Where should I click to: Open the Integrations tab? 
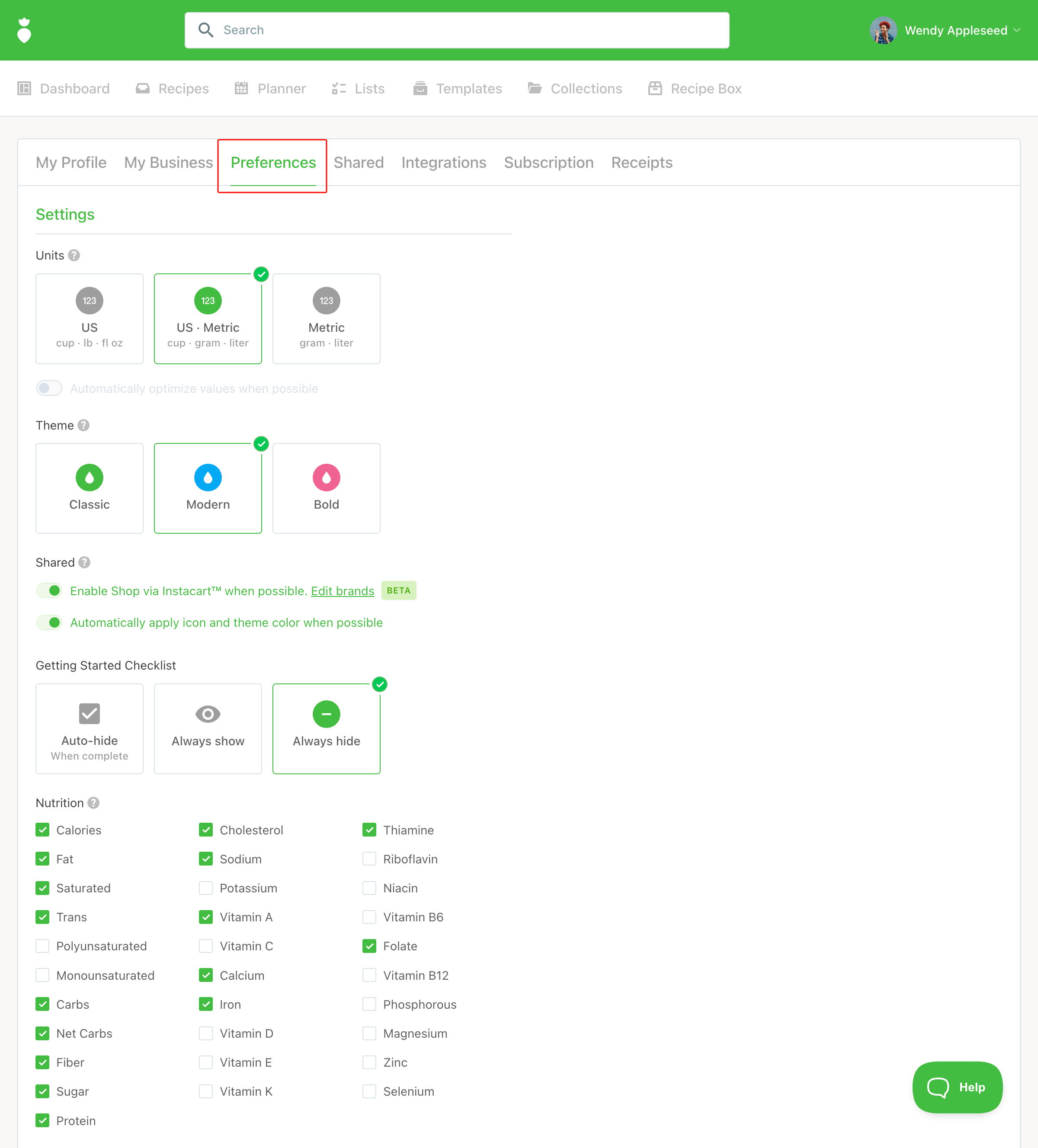(x=444, y=163)
